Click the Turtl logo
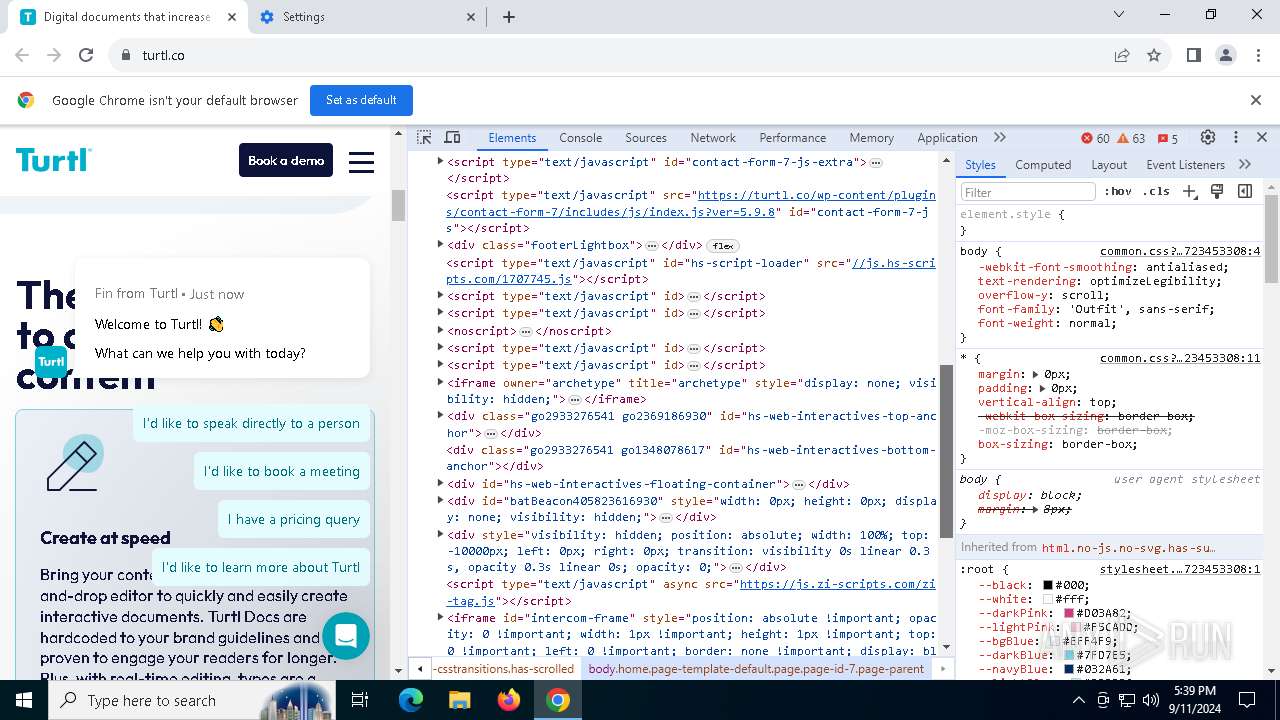The height and width of the screenshot is (720, 1280). click(54, 160)
